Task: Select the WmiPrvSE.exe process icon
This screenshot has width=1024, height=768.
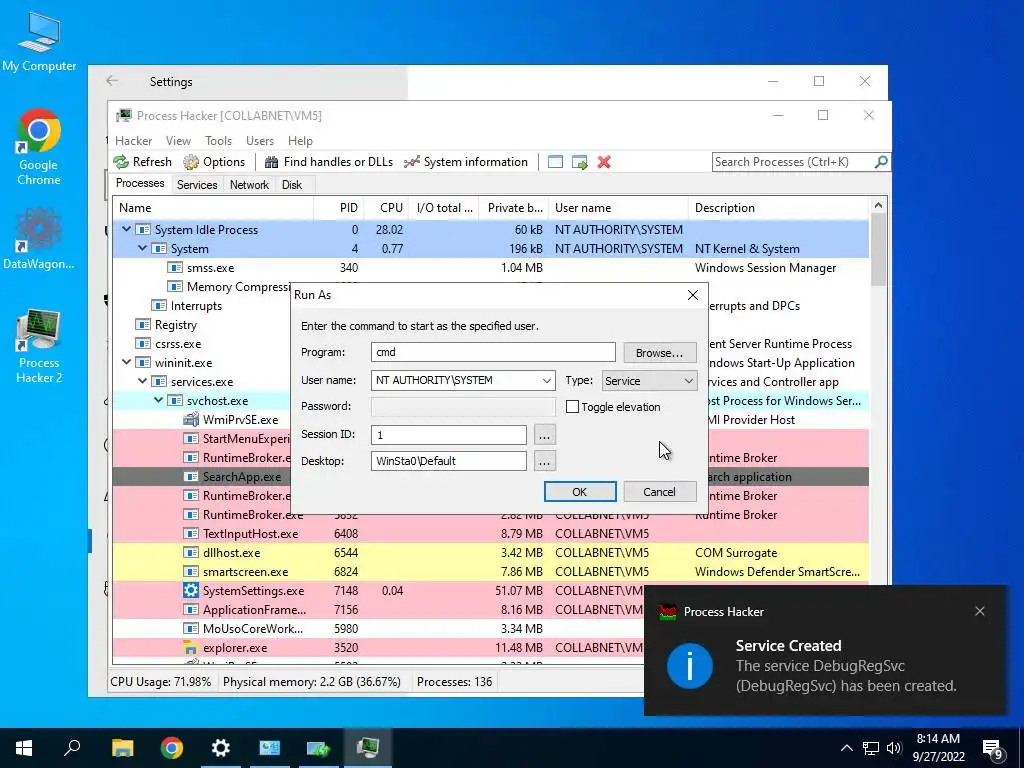Action: click(191, 420)
